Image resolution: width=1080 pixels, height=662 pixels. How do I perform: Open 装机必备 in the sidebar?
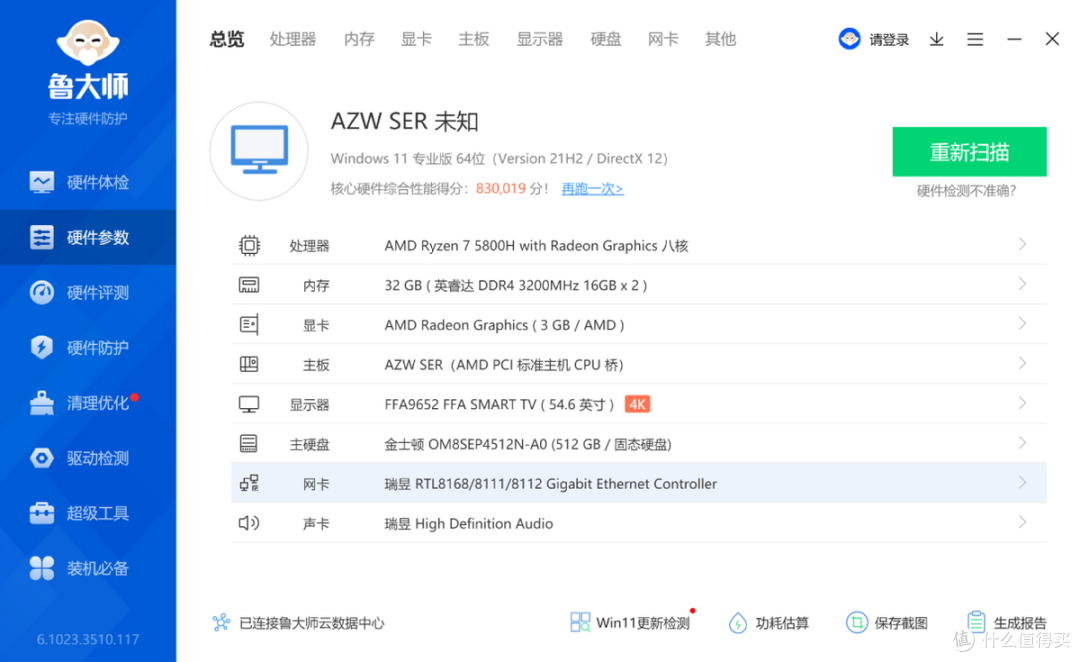(x=88, y=568)
